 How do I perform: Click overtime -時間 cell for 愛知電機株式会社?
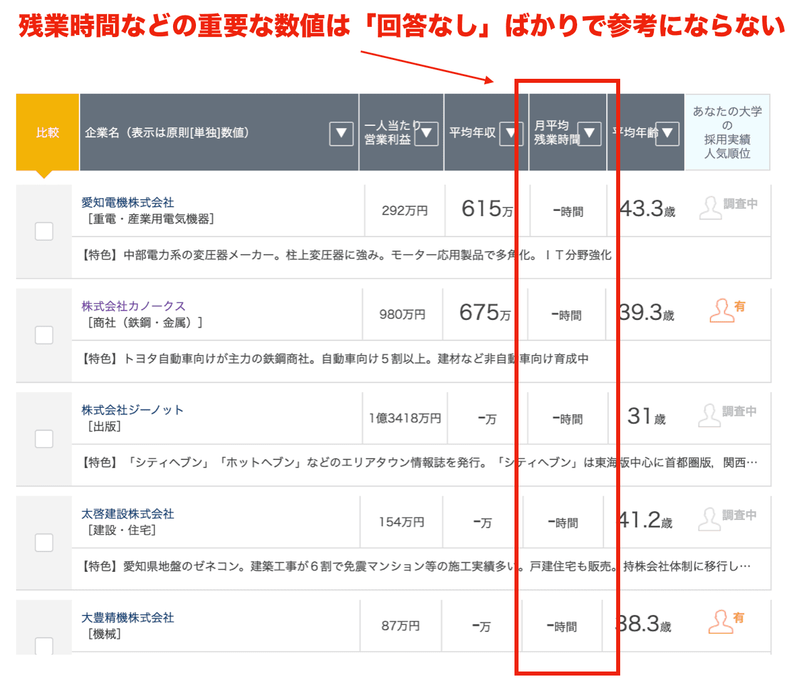click(568, 211)
